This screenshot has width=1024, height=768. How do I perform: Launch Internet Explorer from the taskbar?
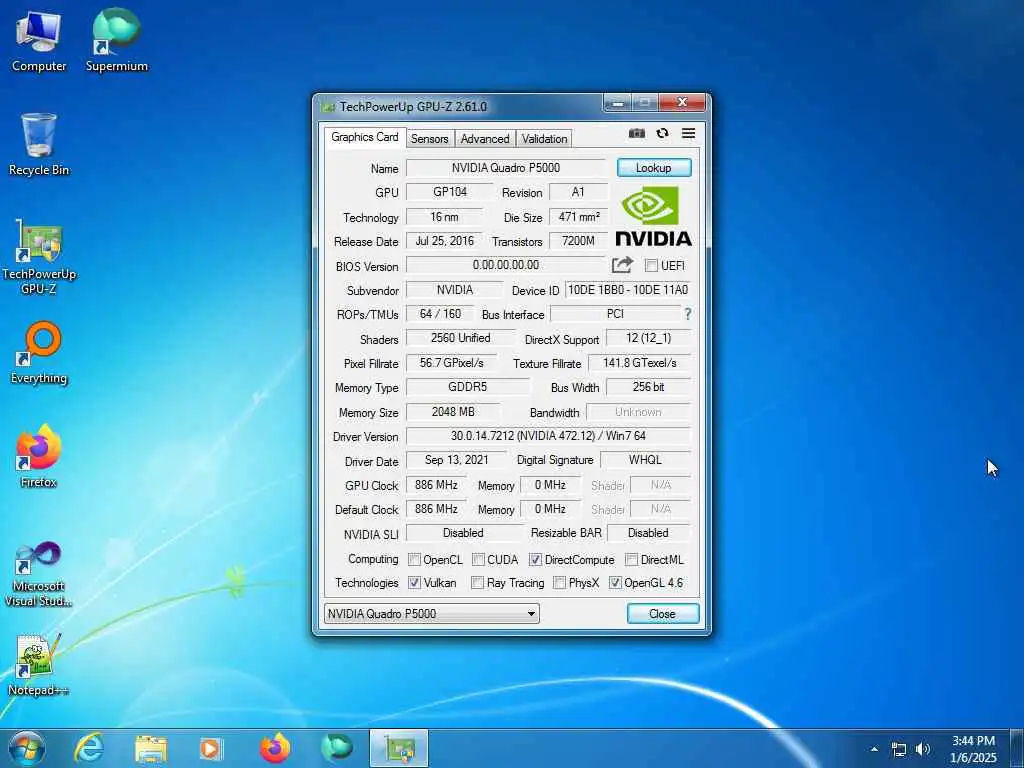(x=88, y=748)
